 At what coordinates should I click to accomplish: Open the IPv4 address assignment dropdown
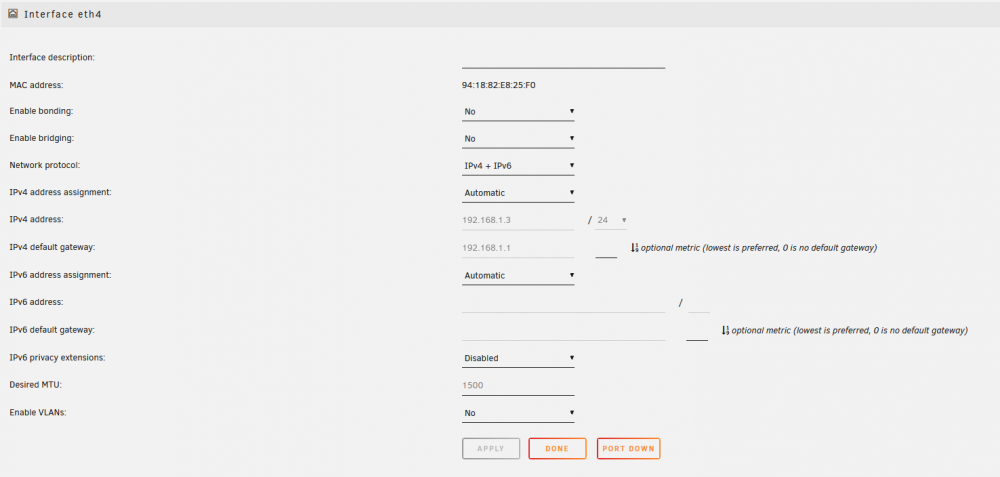(x=518, y=193)
